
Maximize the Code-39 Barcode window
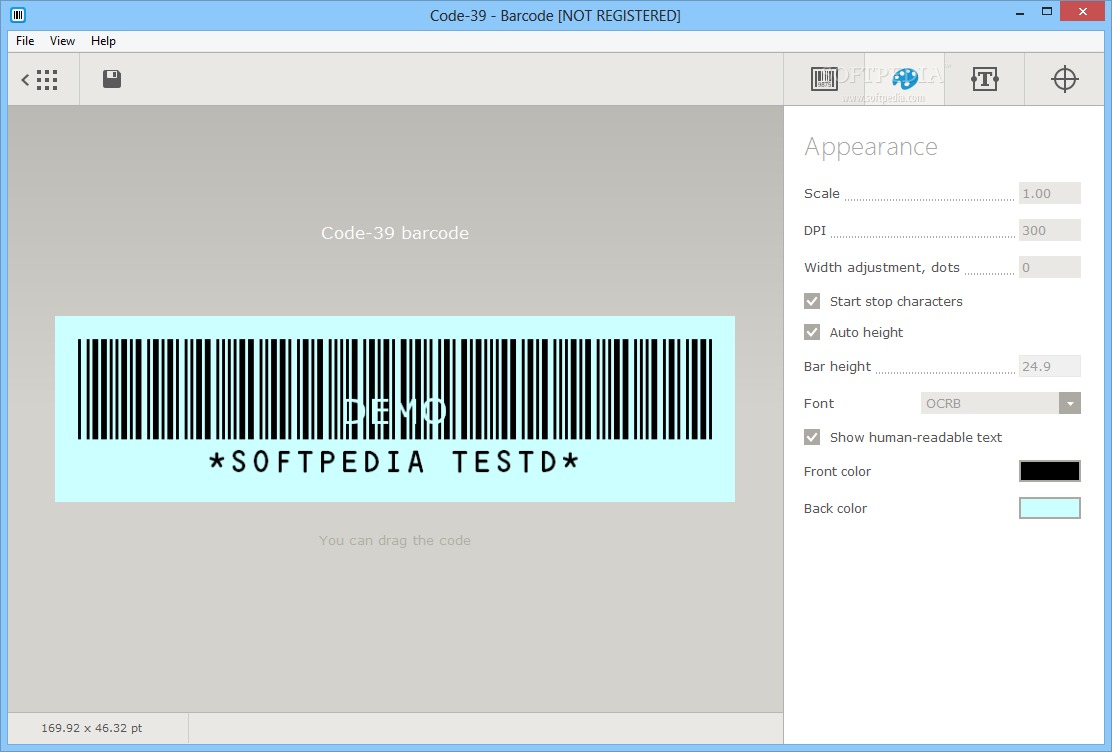pyautogui.click(x=1047, y=11)
